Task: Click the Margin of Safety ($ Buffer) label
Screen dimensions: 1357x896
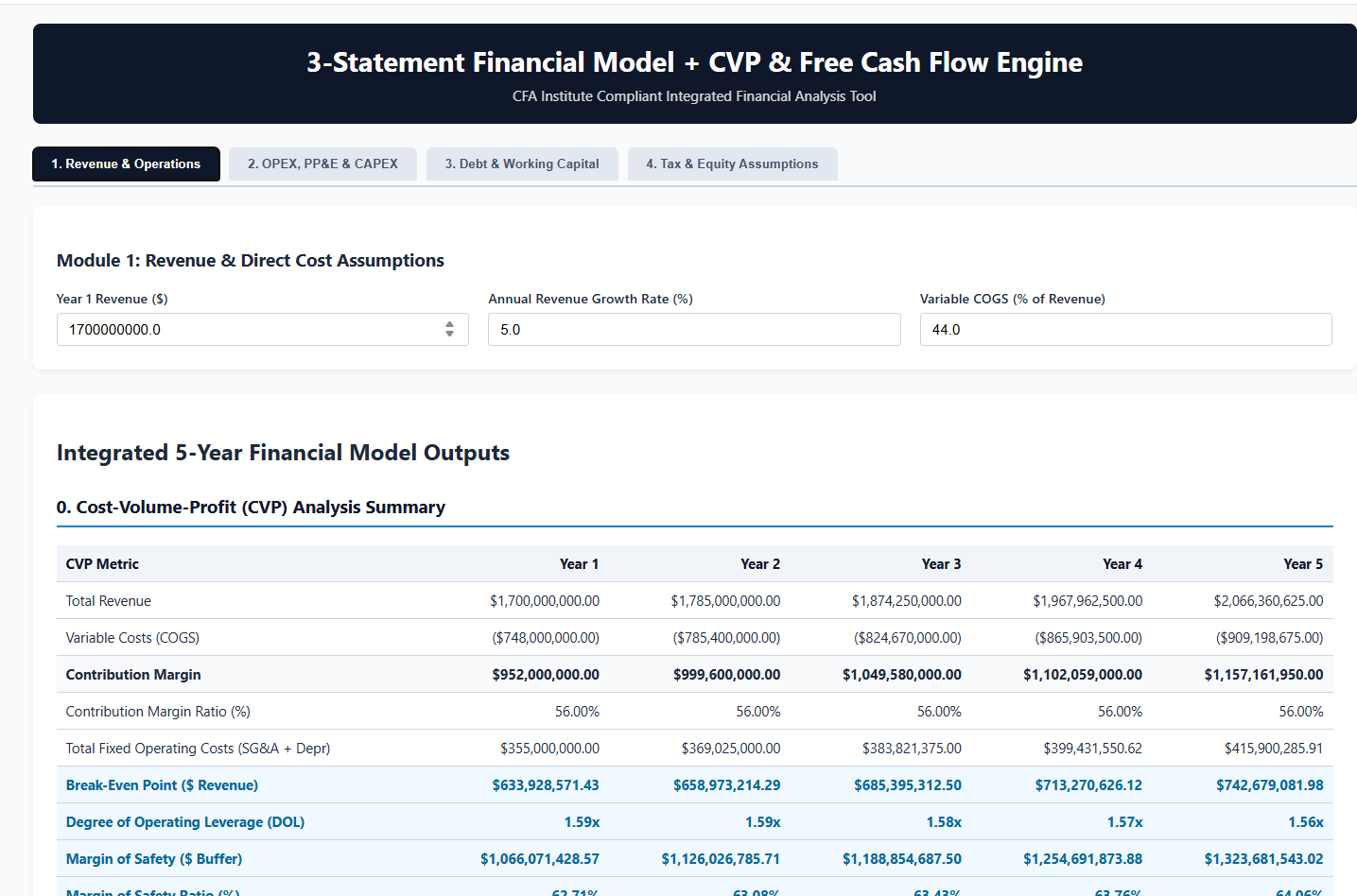Action: tap(154, 859)
